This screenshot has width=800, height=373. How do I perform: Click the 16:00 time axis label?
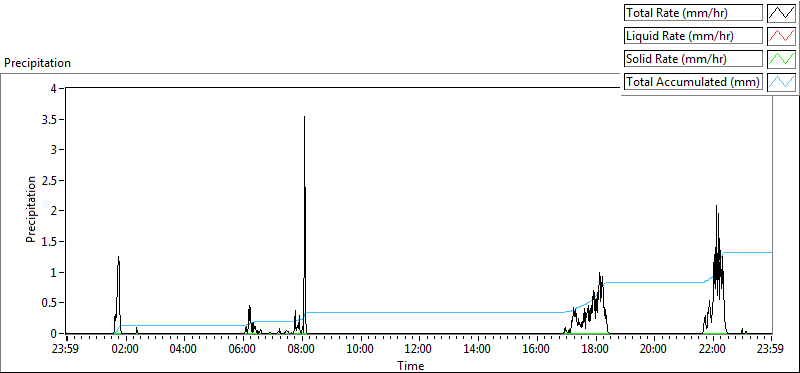click(536, 350)
